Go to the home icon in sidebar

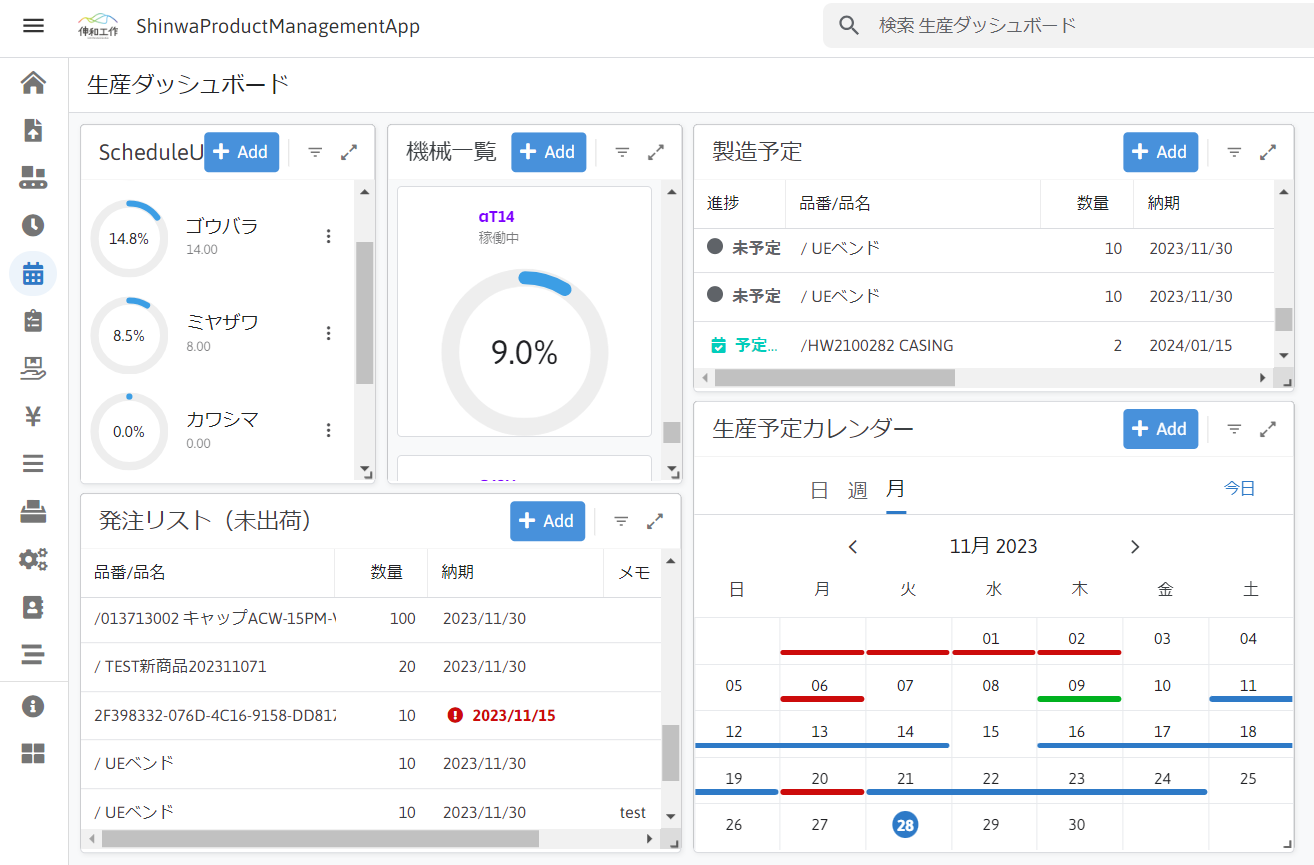pyautogui.click(x=33, y=83)
